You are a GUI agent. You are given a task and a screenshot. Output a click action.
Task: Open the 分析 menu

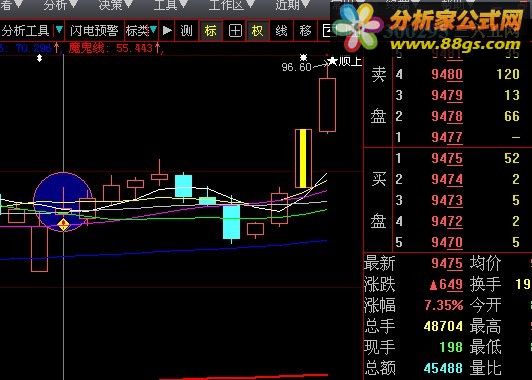[x=60, y=5]
